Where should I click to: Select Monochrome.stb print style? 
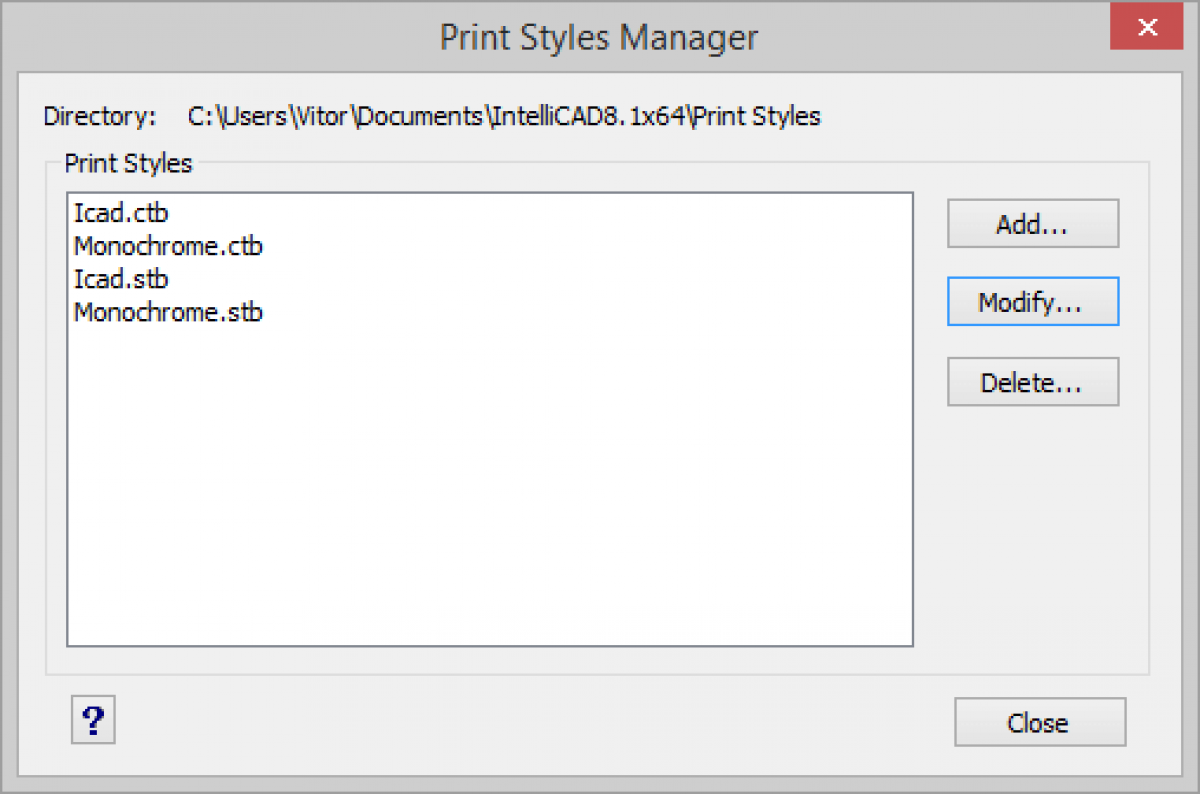167,312
